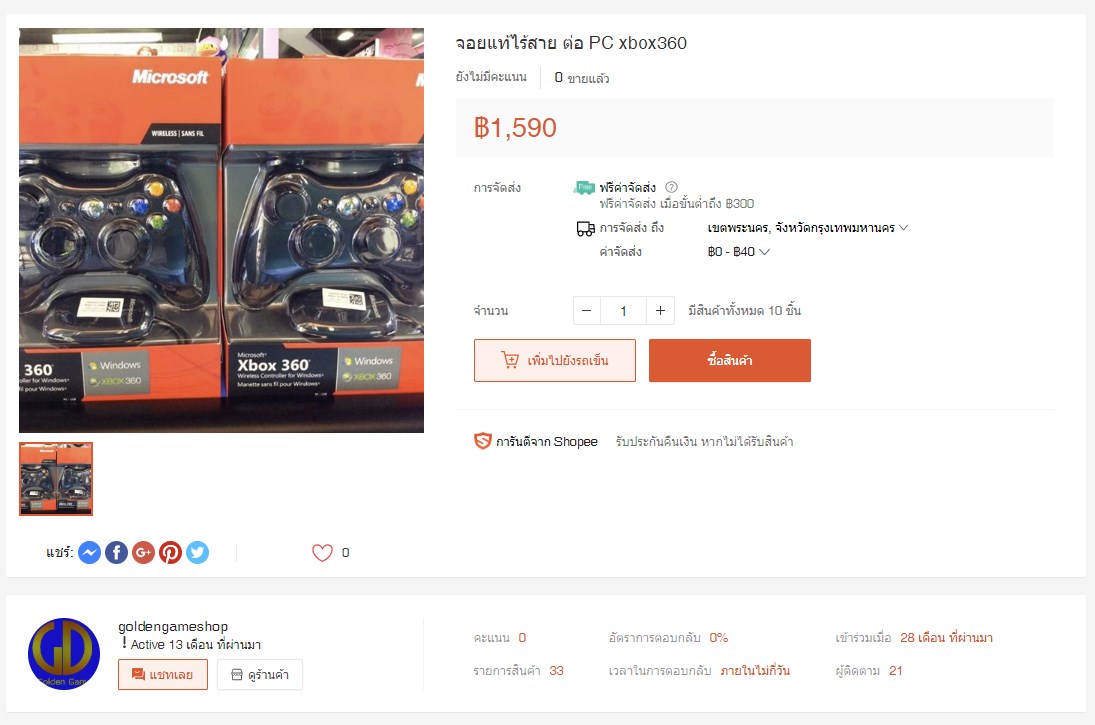This screenshot has width=1095, height=725.
Task: Expand the shipping destination dropdown
Action: tap(807, 228)
